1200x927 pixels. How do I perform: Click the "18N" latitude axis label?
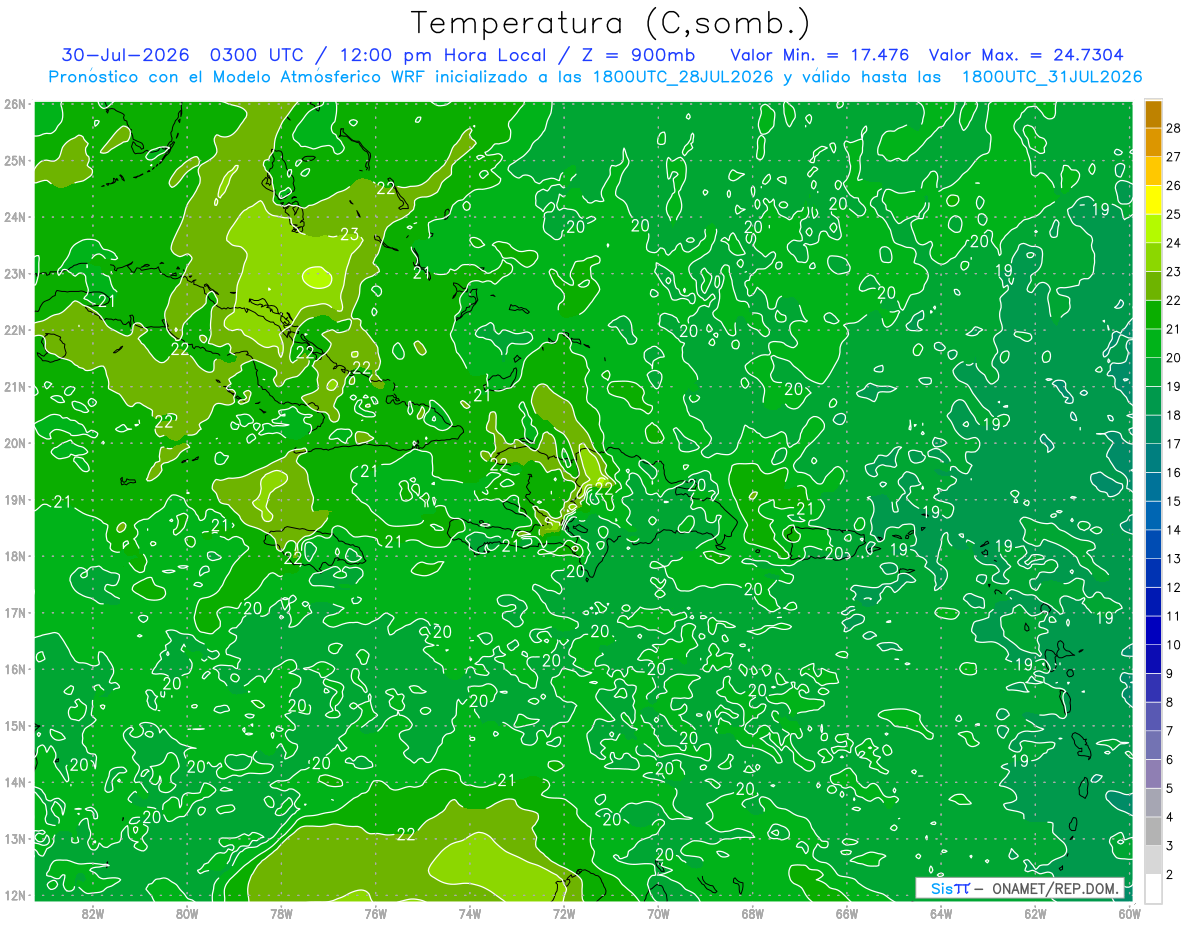[14, 556]
